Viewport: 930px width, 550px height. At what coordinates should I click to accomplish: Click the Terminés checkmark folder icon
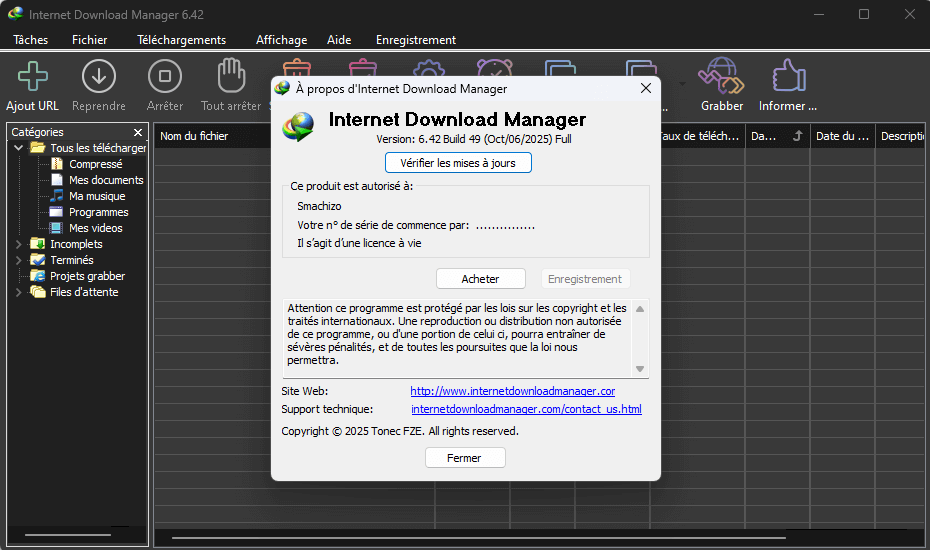tap(37, 260)
